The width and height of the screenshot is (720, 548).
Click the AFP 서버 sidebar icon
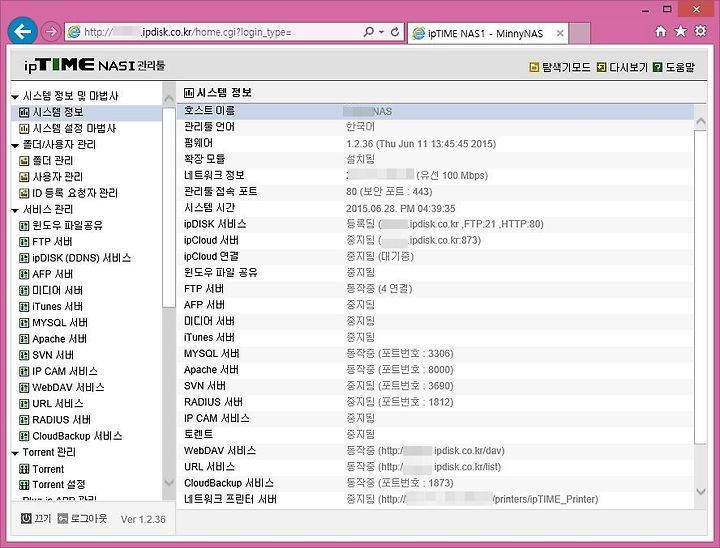(x=24, y=274)
